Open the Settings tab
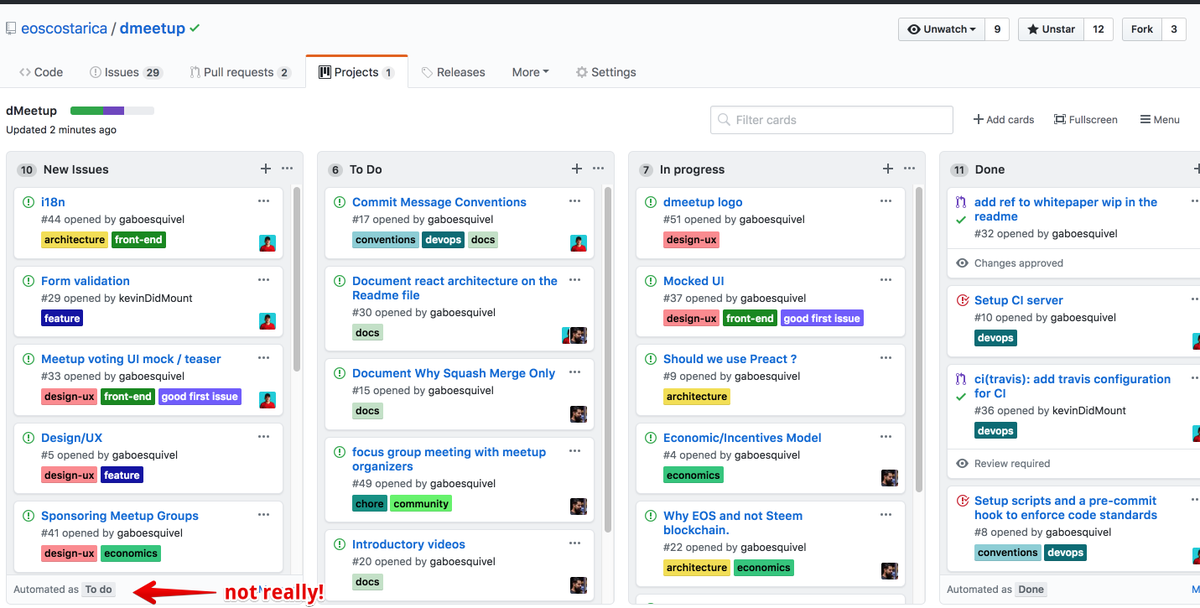The image size is (1200, 608). tap(606, 72)
